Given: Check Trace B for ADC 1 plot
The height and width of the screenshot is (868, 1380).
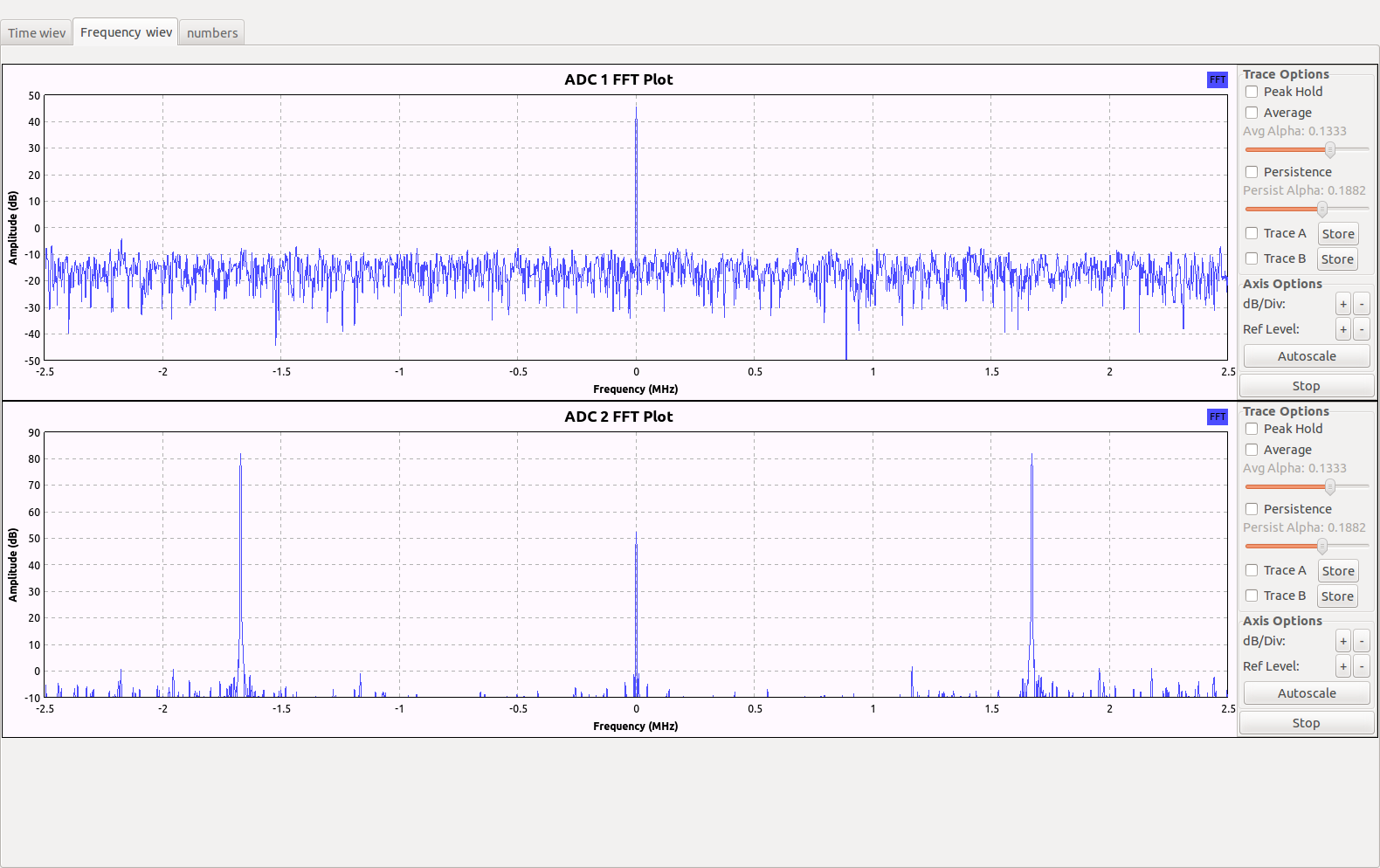Looking at the screenshot, I should tap(1252, 258).
